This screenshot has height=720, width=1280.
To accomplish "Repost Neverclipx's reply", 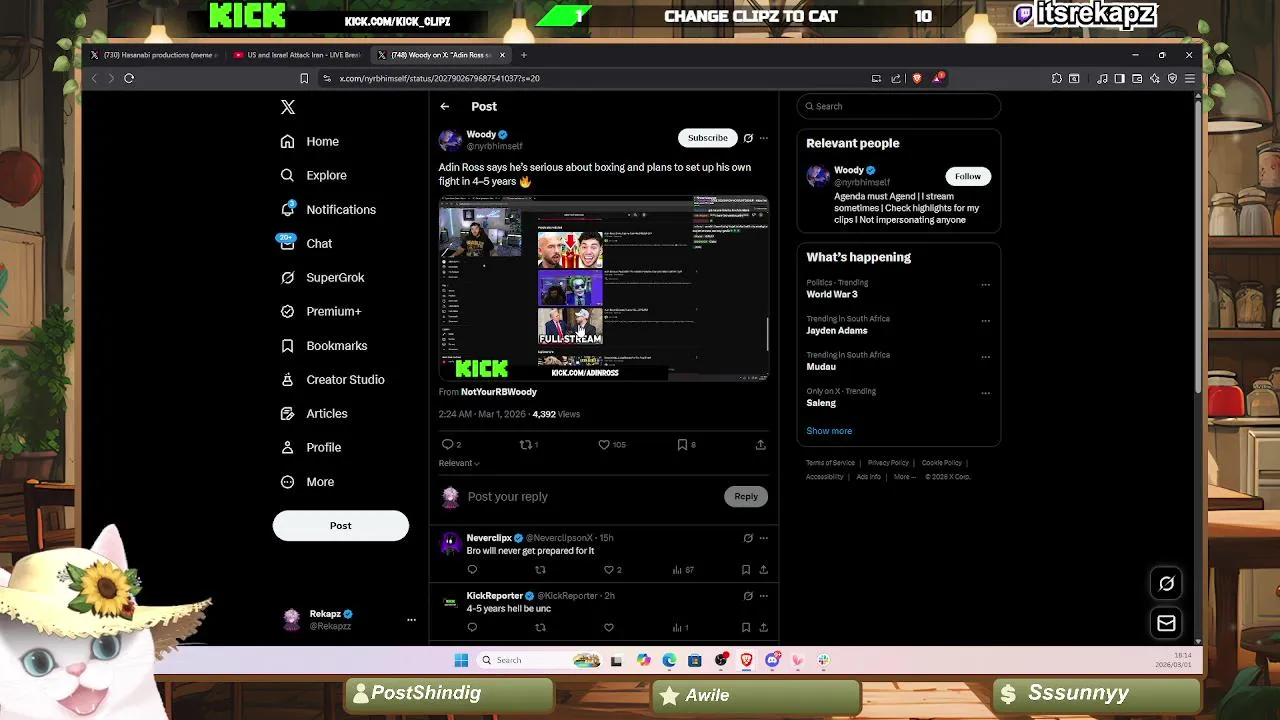I will tap(540, 570).
